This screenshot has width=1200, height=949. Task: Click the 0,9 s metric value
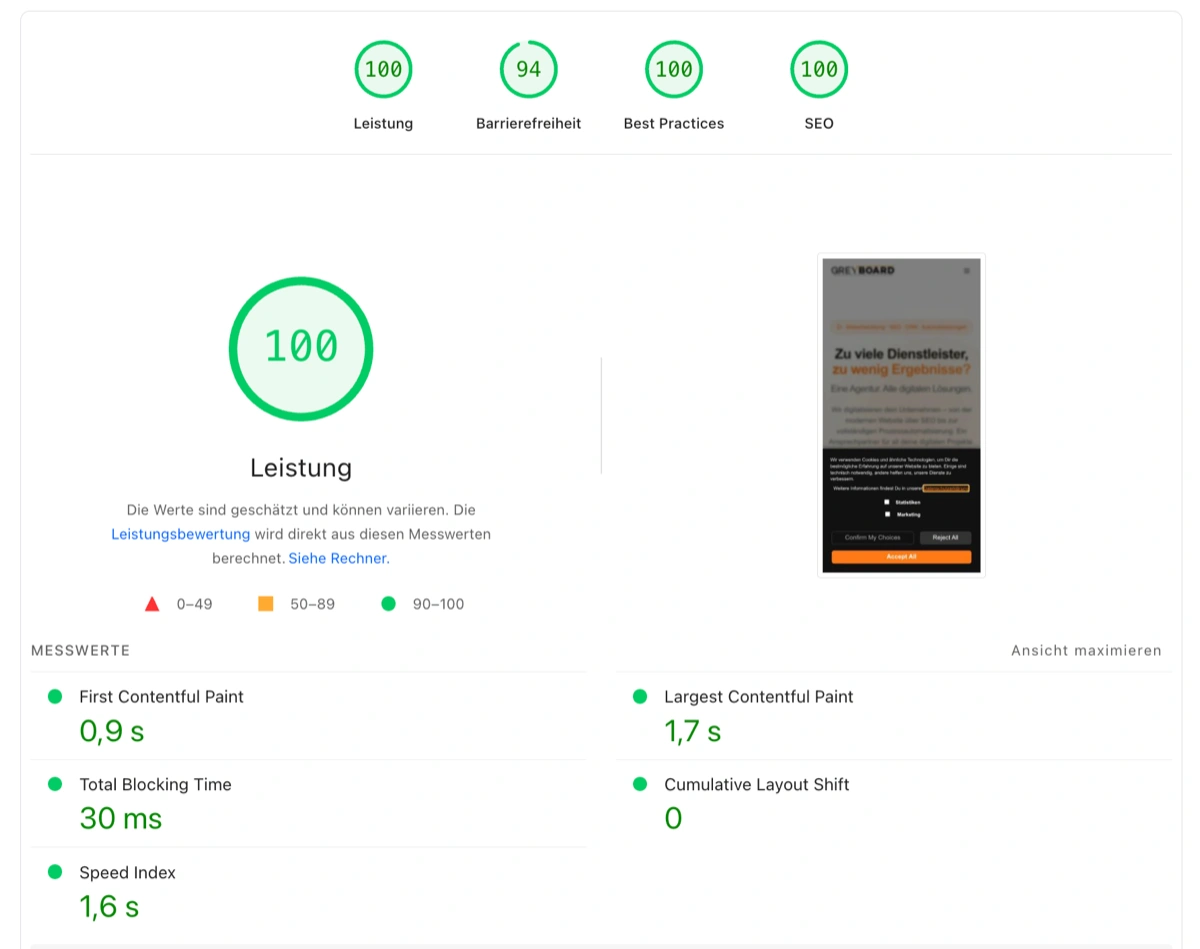coord(112,731)
